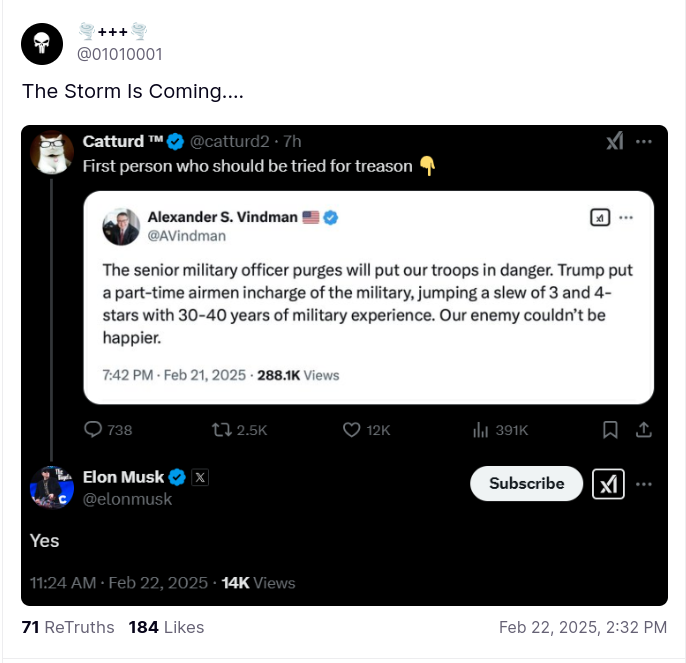Click the @elonmusk handle
Image resolution: width=686 pixels, height=663 pixels.
pos(127,499)
